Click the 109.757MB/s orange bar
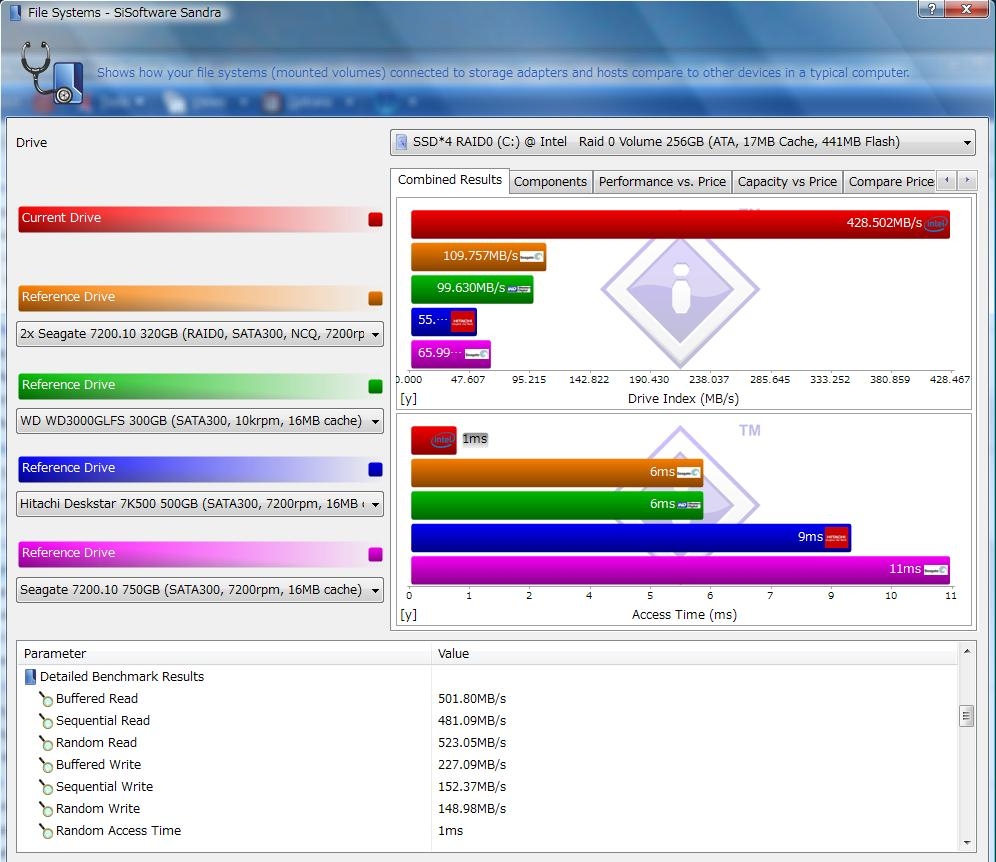Screen dimensions: 996x862 (478, 257)
